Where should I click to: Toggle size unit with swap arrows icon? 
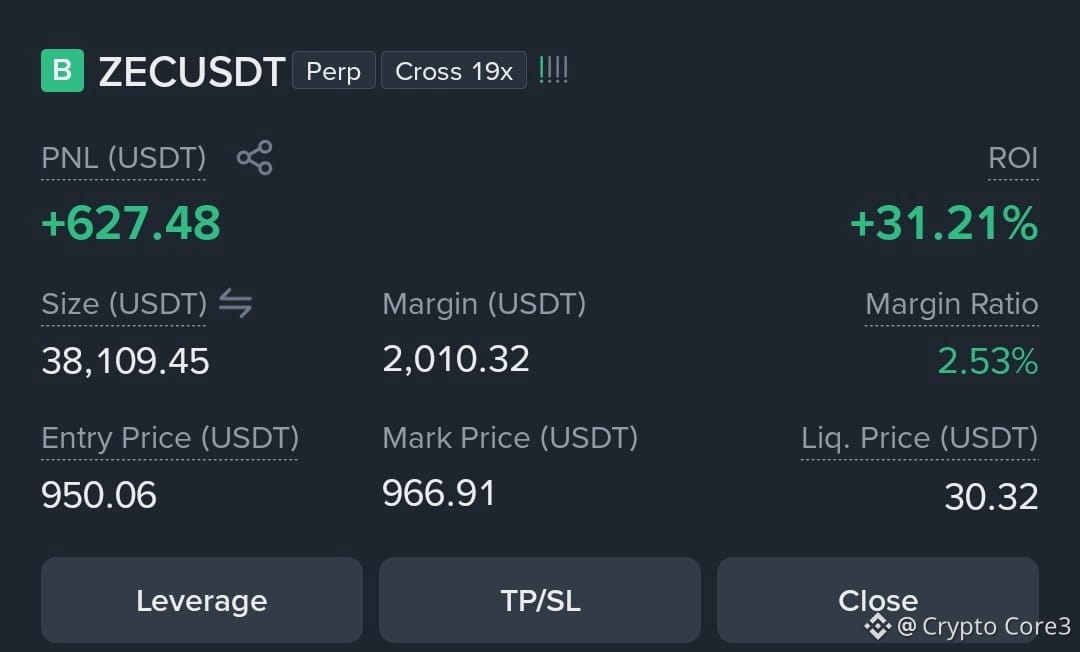coord(236,303)
